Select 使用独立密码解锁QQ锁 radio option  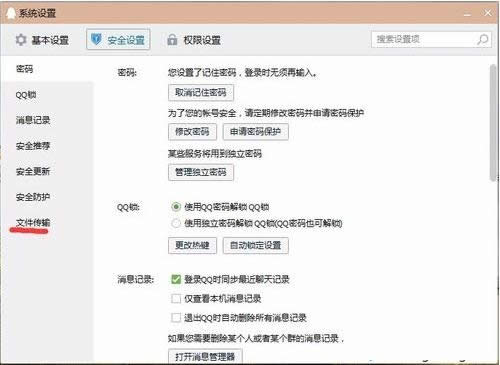(x=176, y=223)
